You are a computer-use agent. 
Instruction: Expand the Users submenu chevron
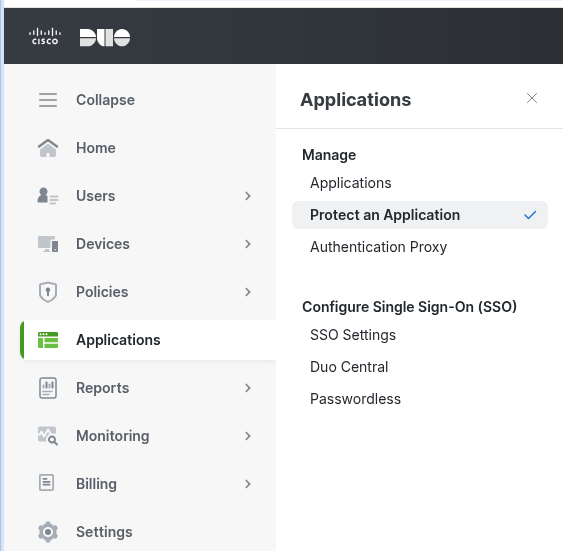(247, 196)
